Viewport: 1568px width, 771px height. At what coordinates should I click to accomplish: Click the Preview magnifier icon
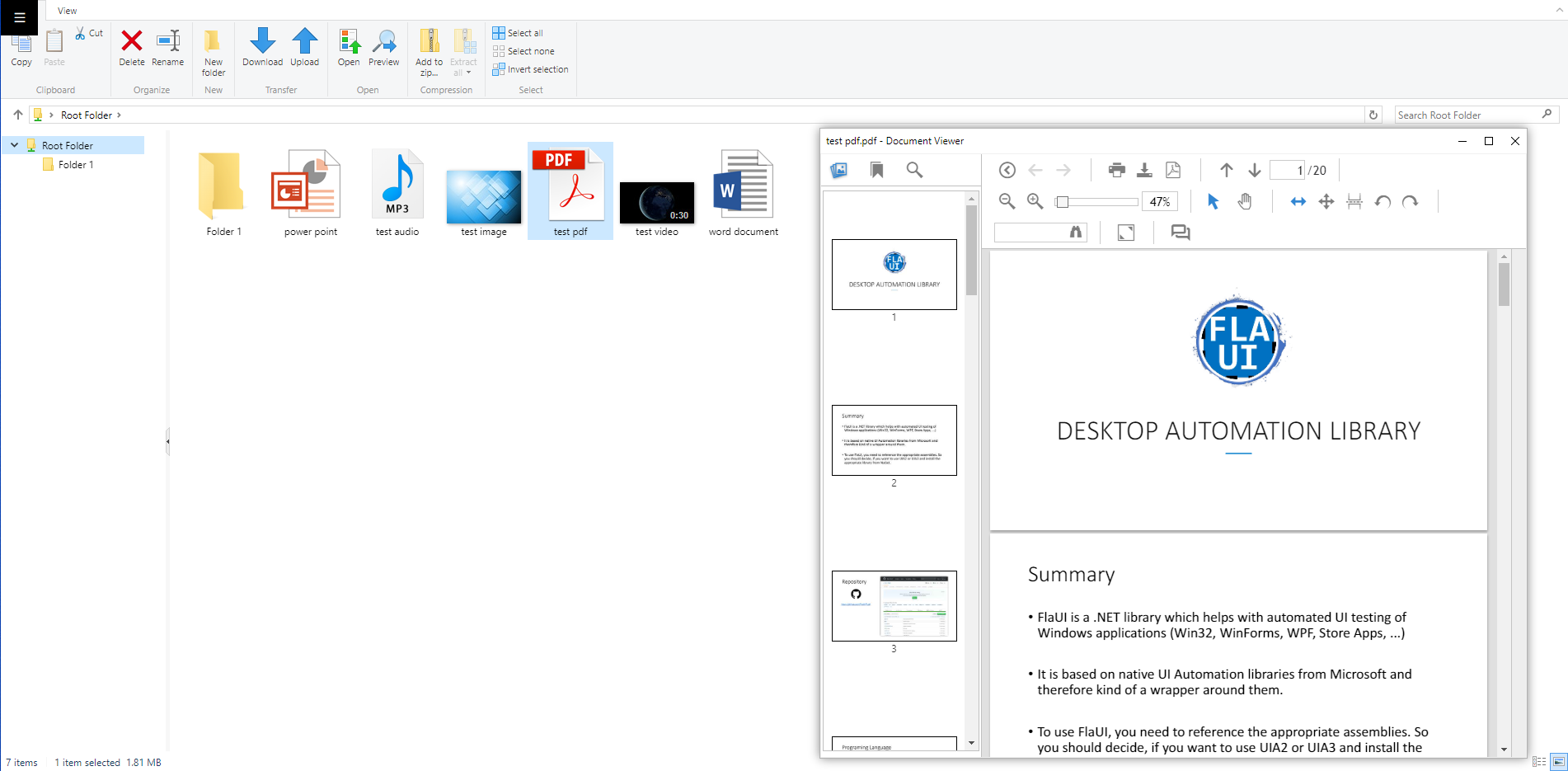click(x=384, y=40)
